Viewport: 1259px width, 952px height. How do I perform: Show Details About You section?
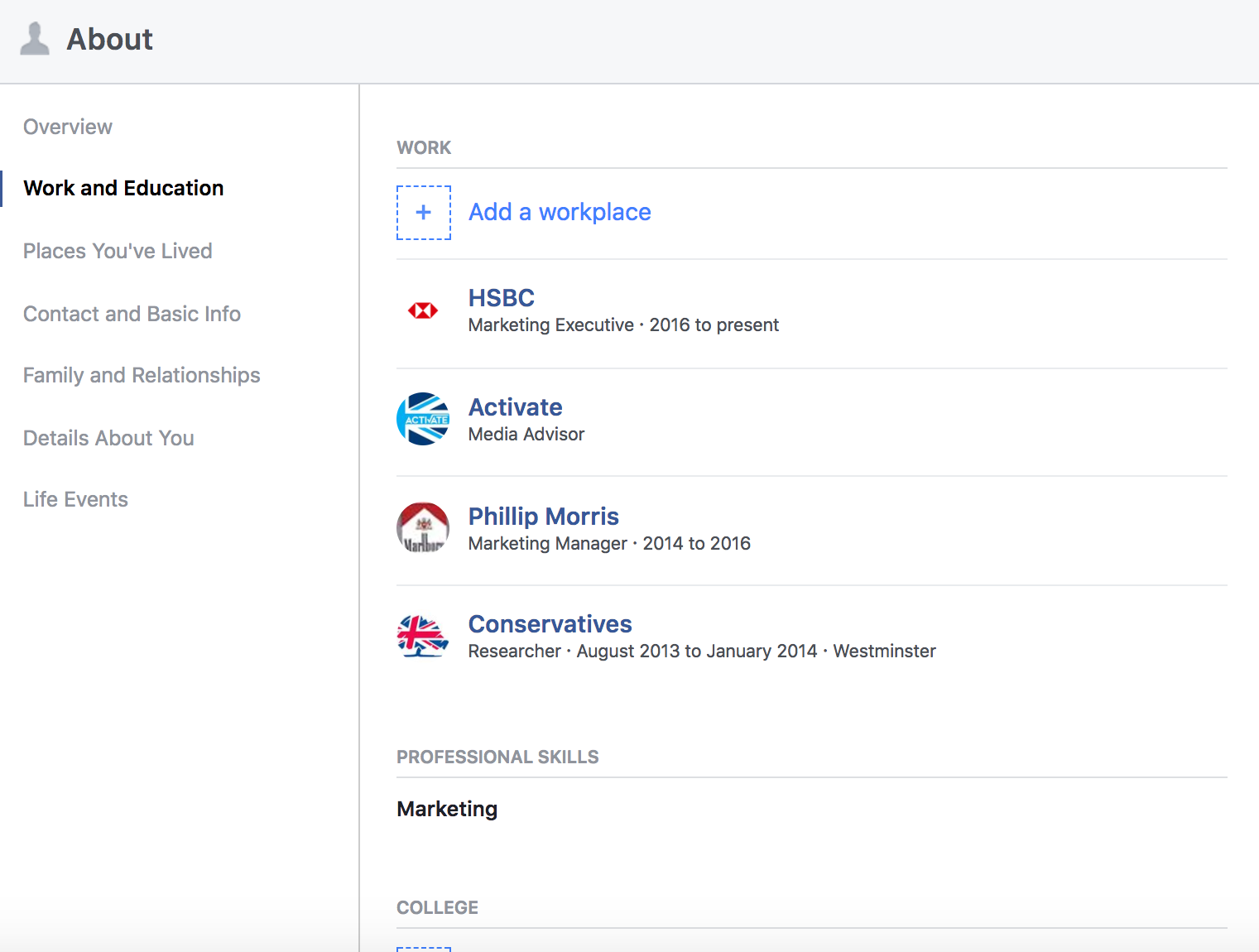pyautogui.click(x=108, y=438)
